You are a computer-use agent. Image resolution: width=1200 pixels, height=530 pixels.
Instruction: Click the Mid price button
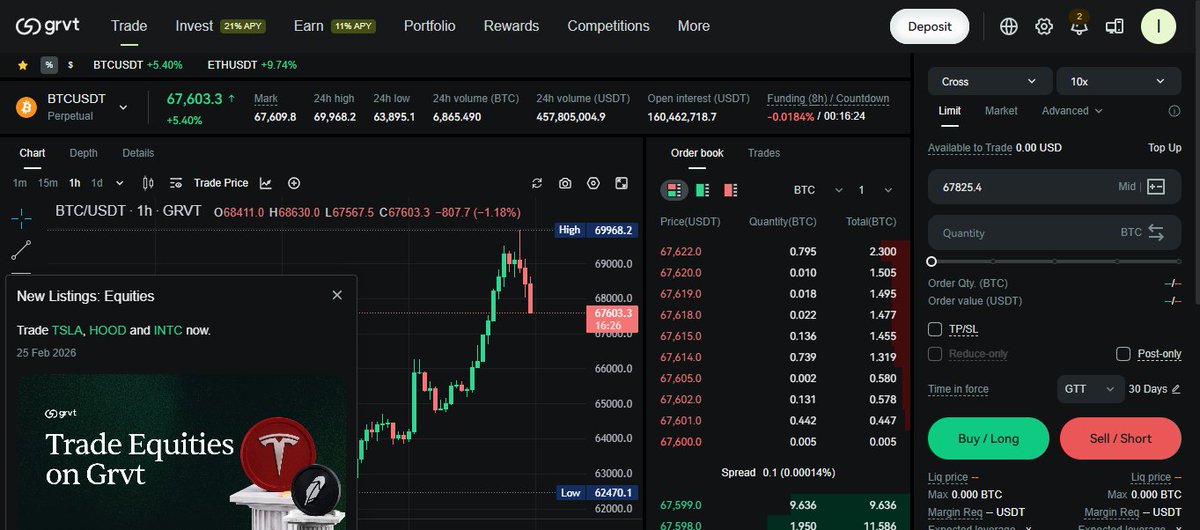click(x=1127, y=187)
